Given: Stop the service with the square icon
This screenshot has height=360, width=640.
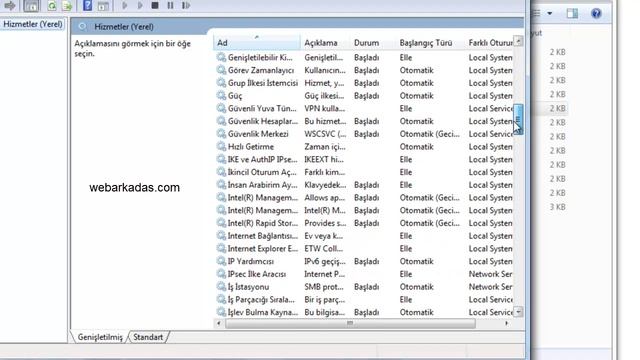Looking at the screenshot, I should click(155, 6).
